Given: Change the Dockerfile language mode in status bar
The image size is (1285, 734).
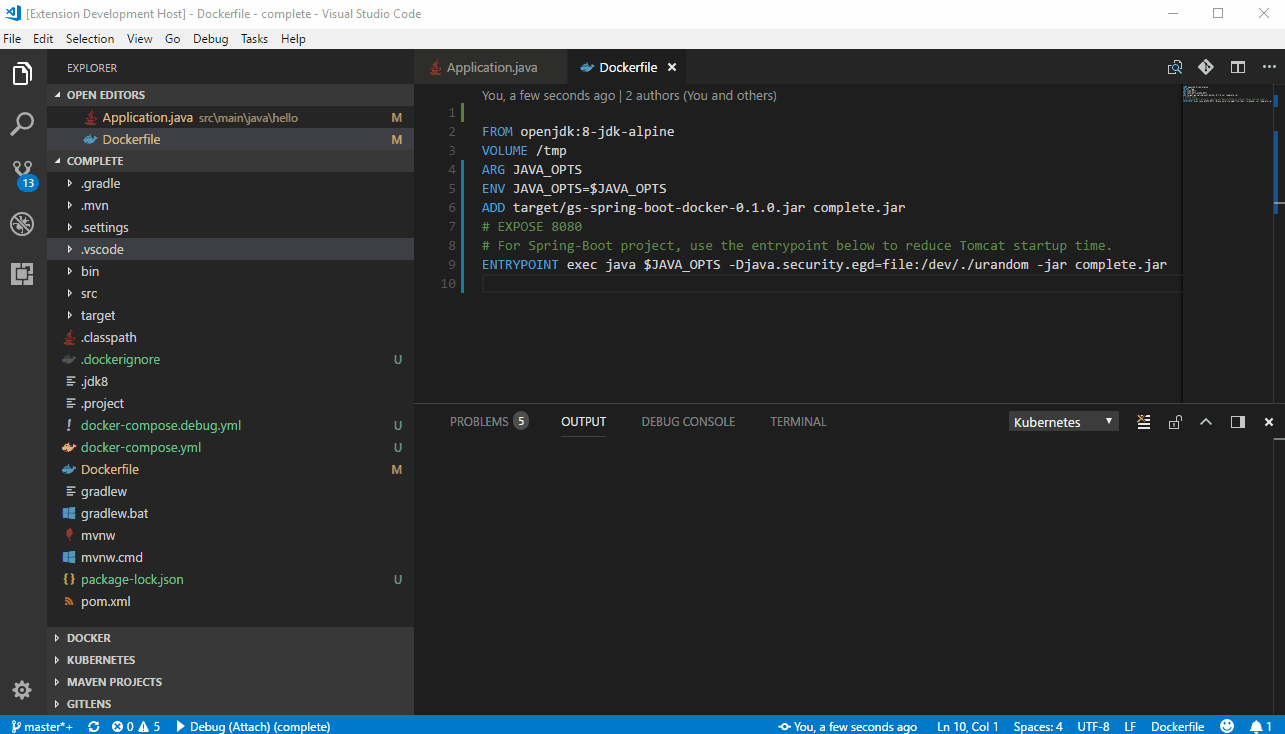Looking at the screenshot, I should pos(1177,726).
